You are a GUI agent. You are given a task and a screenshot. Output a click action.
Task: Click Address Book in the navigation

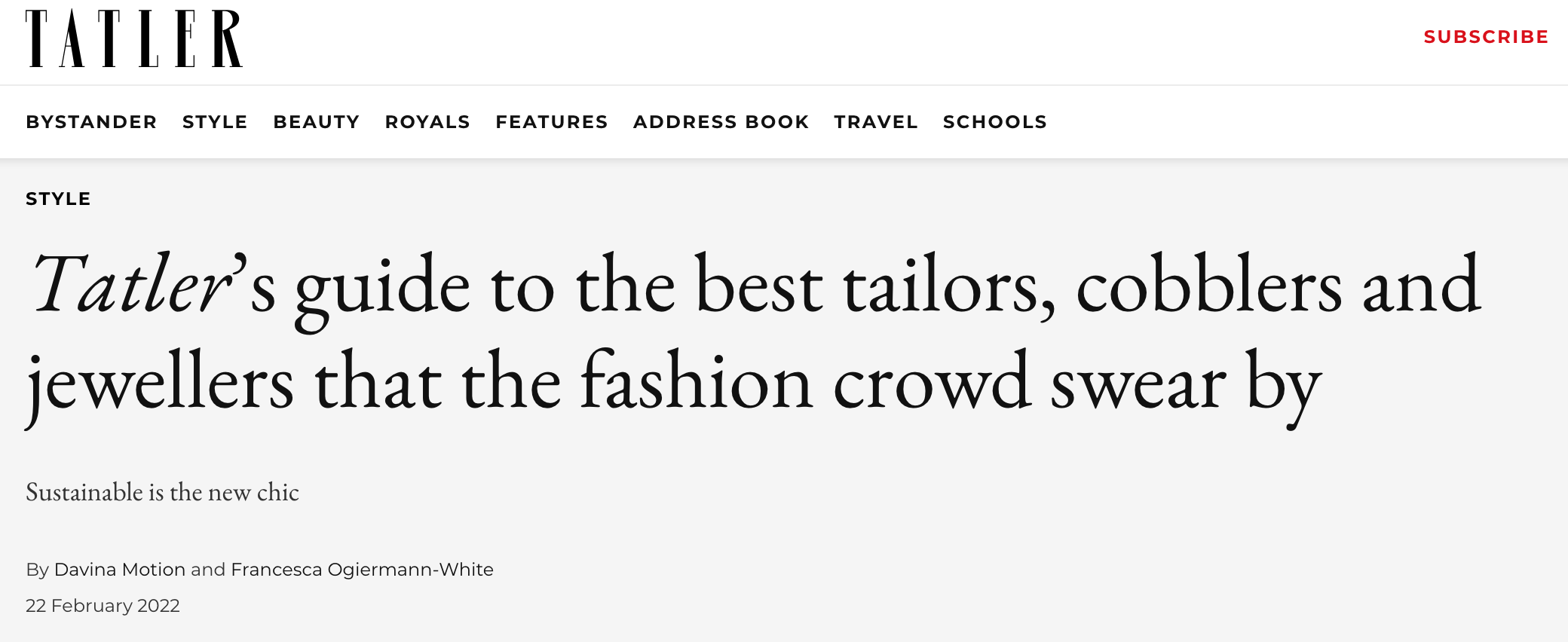[x=721, y=122]
